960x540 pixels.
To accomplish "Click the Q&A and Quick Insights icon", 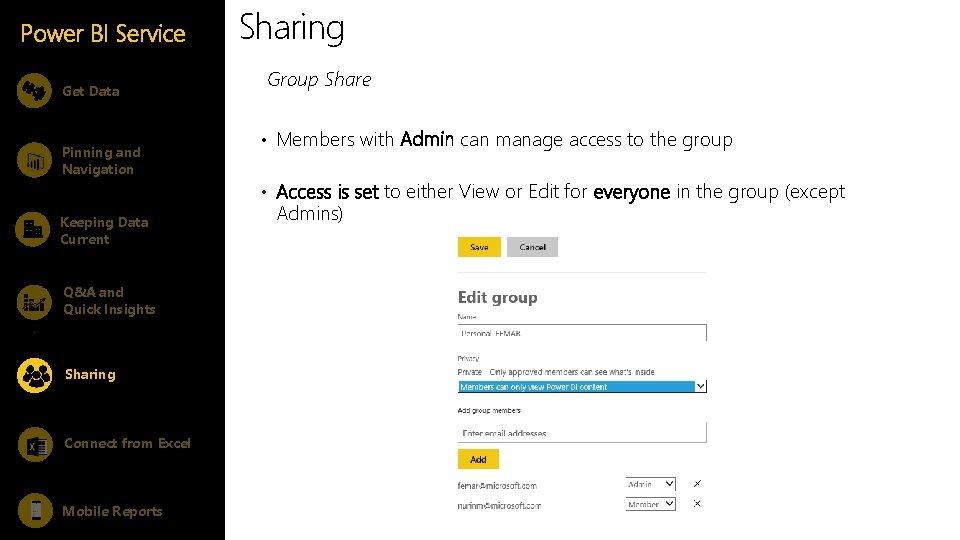I will (x=34, y=302).
